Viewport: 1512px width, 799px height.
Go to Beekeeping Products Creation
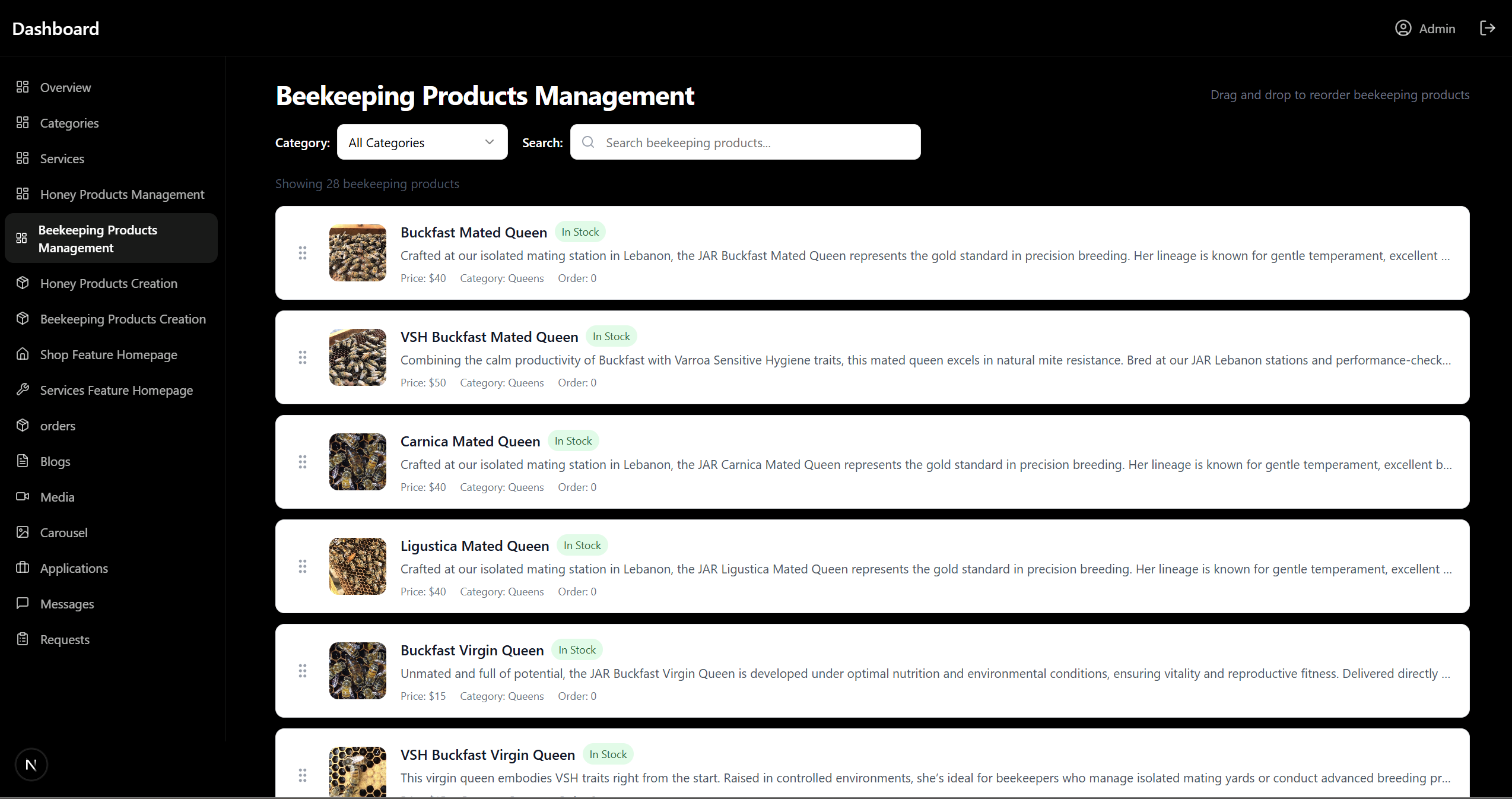pos(123,319)
